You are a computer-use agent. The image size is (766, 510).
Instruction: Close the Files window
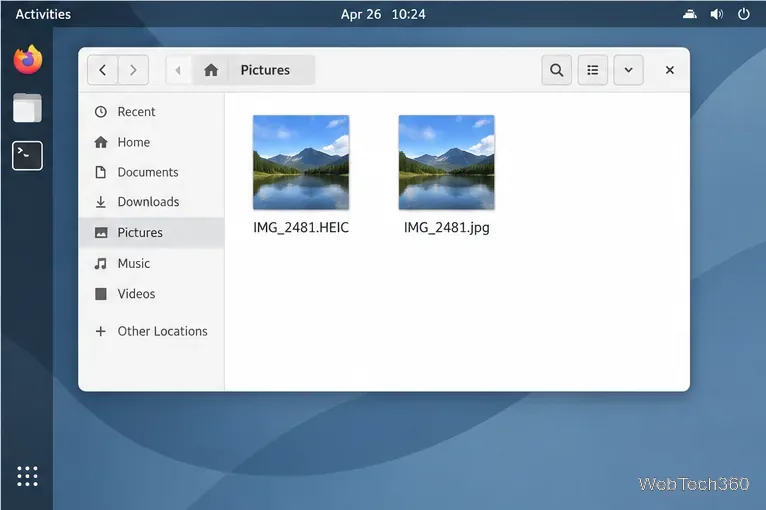[x=670, y=70]
